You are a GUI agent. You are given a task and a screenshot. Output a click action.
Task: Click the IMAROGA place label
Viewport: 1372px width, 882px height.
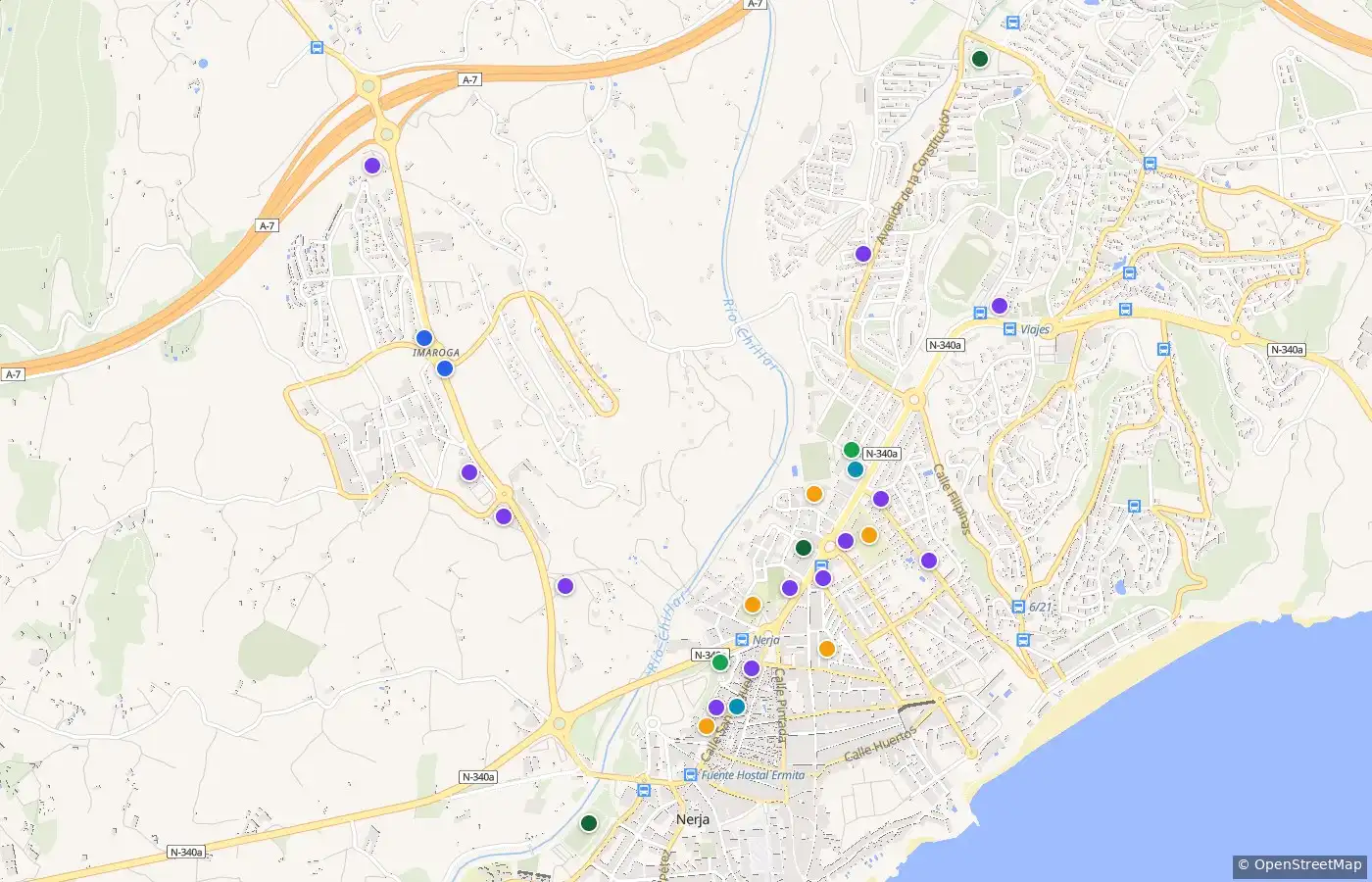[x=436, y=353]
